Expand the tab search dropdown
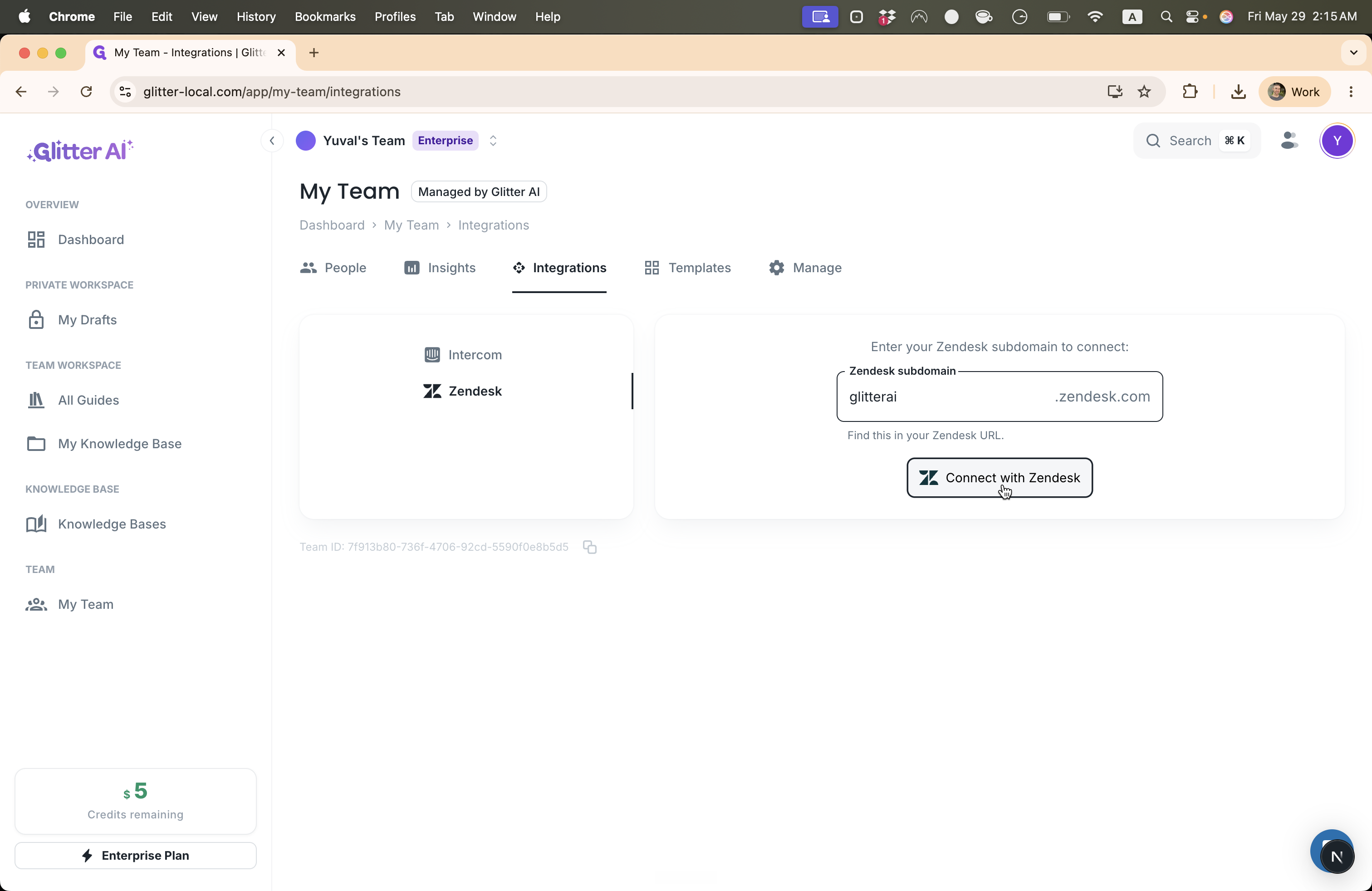 click(1353, 53)
